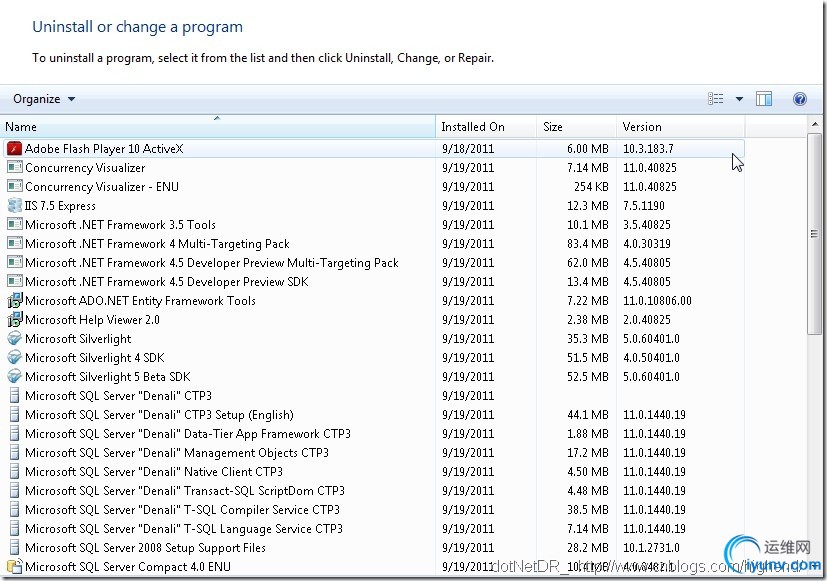
Task: Click the Denali Native Client CTP3 icon
Action: tap(15, 471)
